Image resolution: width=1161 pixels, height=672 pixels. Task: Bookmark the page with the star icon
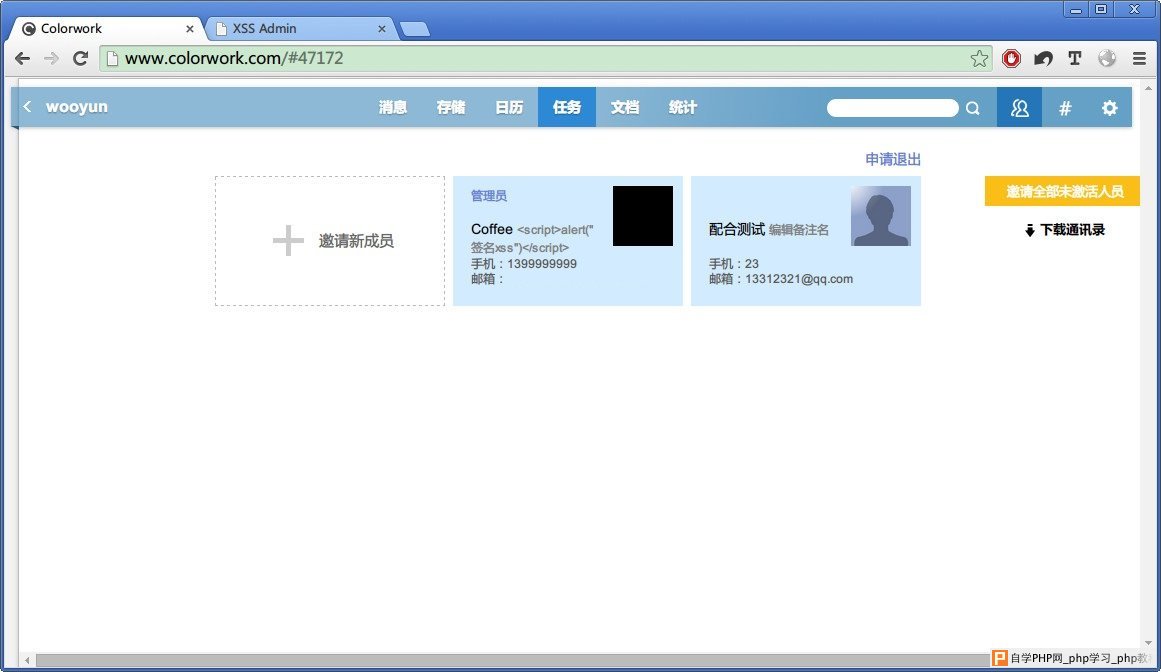[x=979, y=58]
